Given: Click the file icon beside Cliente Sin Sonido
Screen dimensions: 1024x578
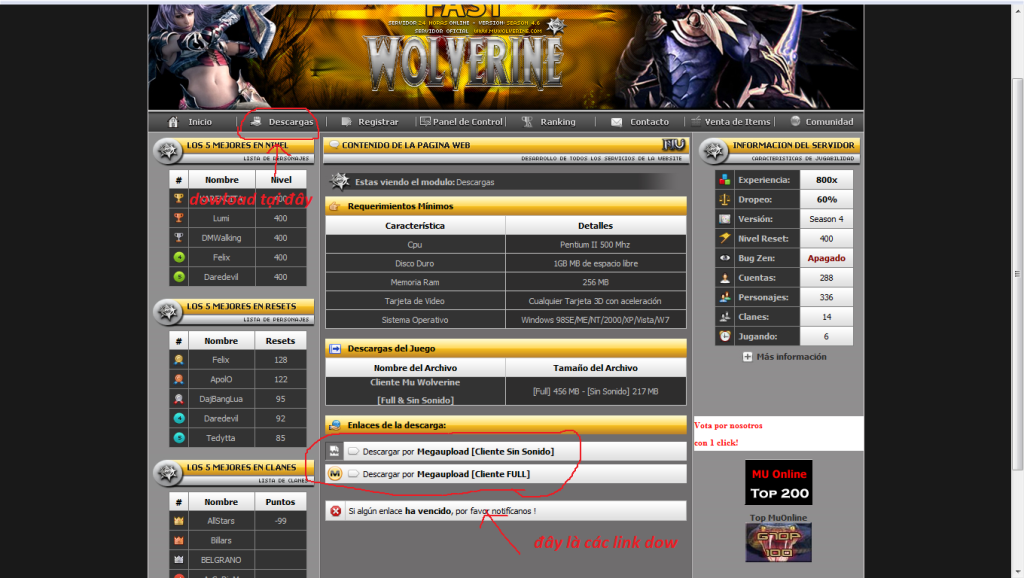Looking at the screenshot, I should coord(334,451).
